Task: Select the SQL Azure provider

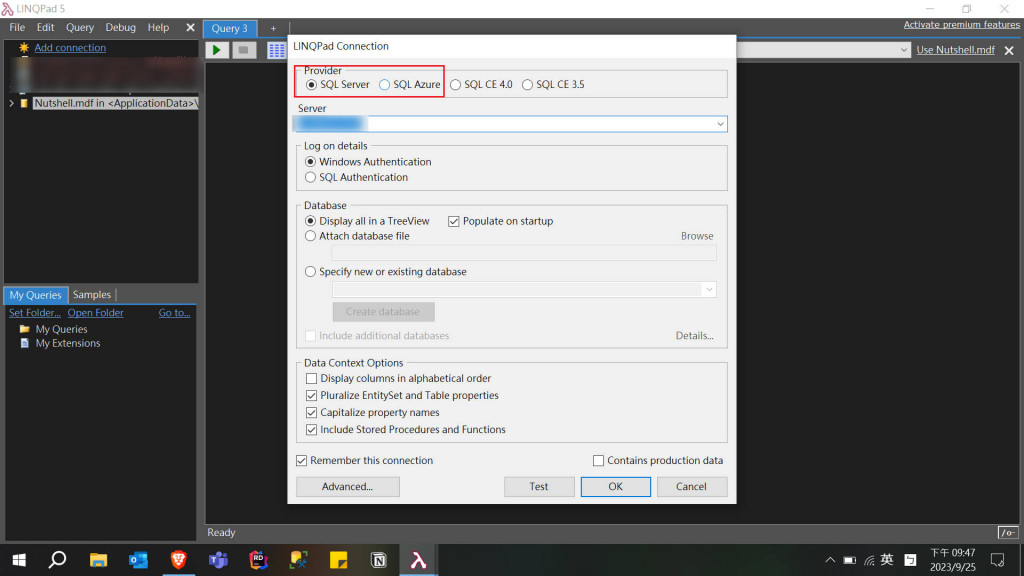Action: click(x=409, y=85)
